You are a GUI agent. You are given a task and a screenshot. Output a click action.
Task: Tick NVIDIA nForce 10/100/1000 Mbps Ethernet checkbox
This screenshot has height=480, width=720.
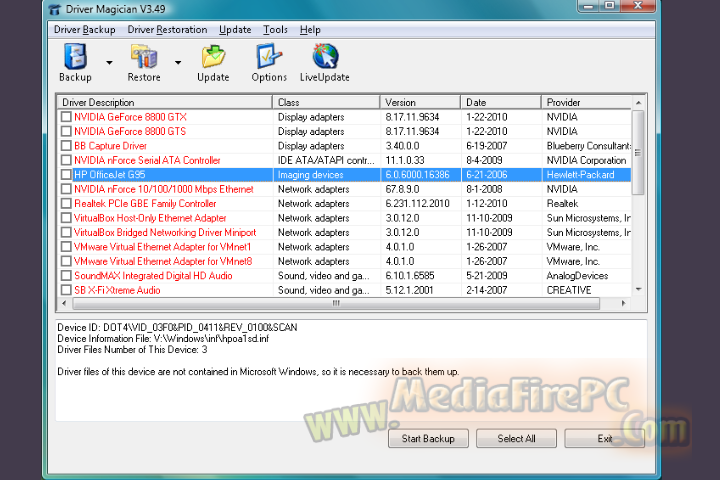66,189
